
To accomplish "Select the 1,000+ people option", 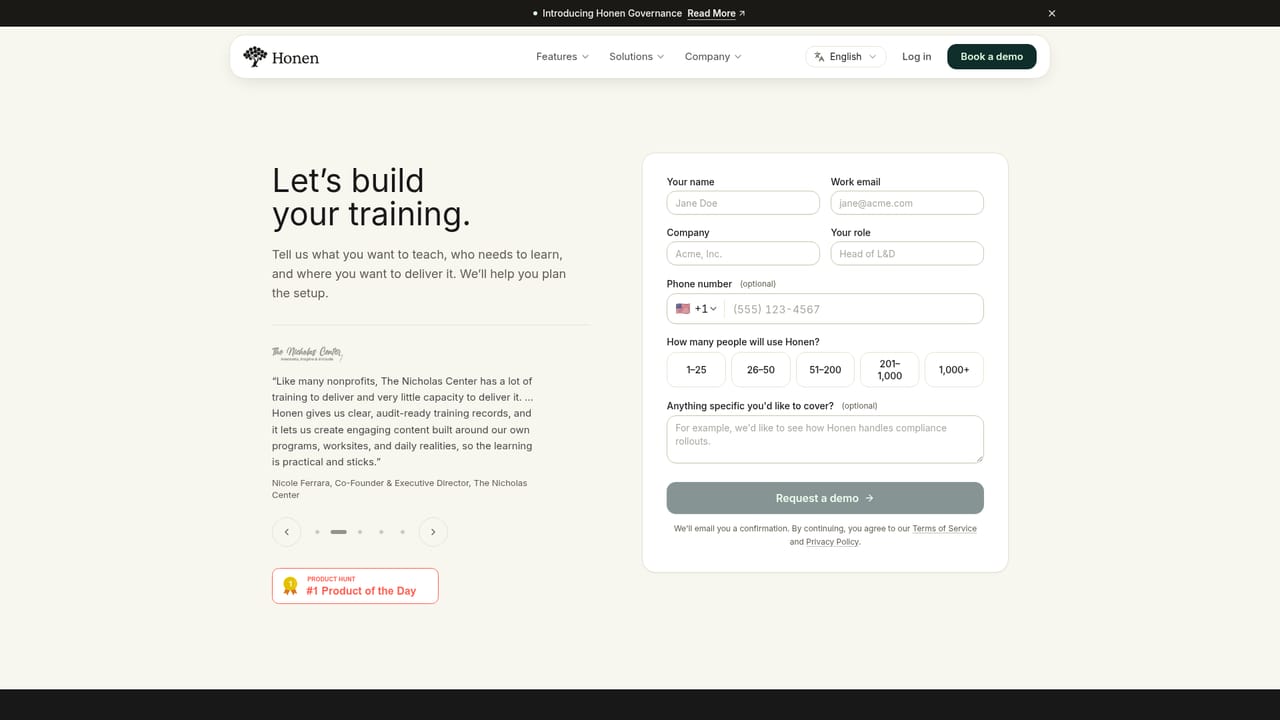I will tap(954, 370).
